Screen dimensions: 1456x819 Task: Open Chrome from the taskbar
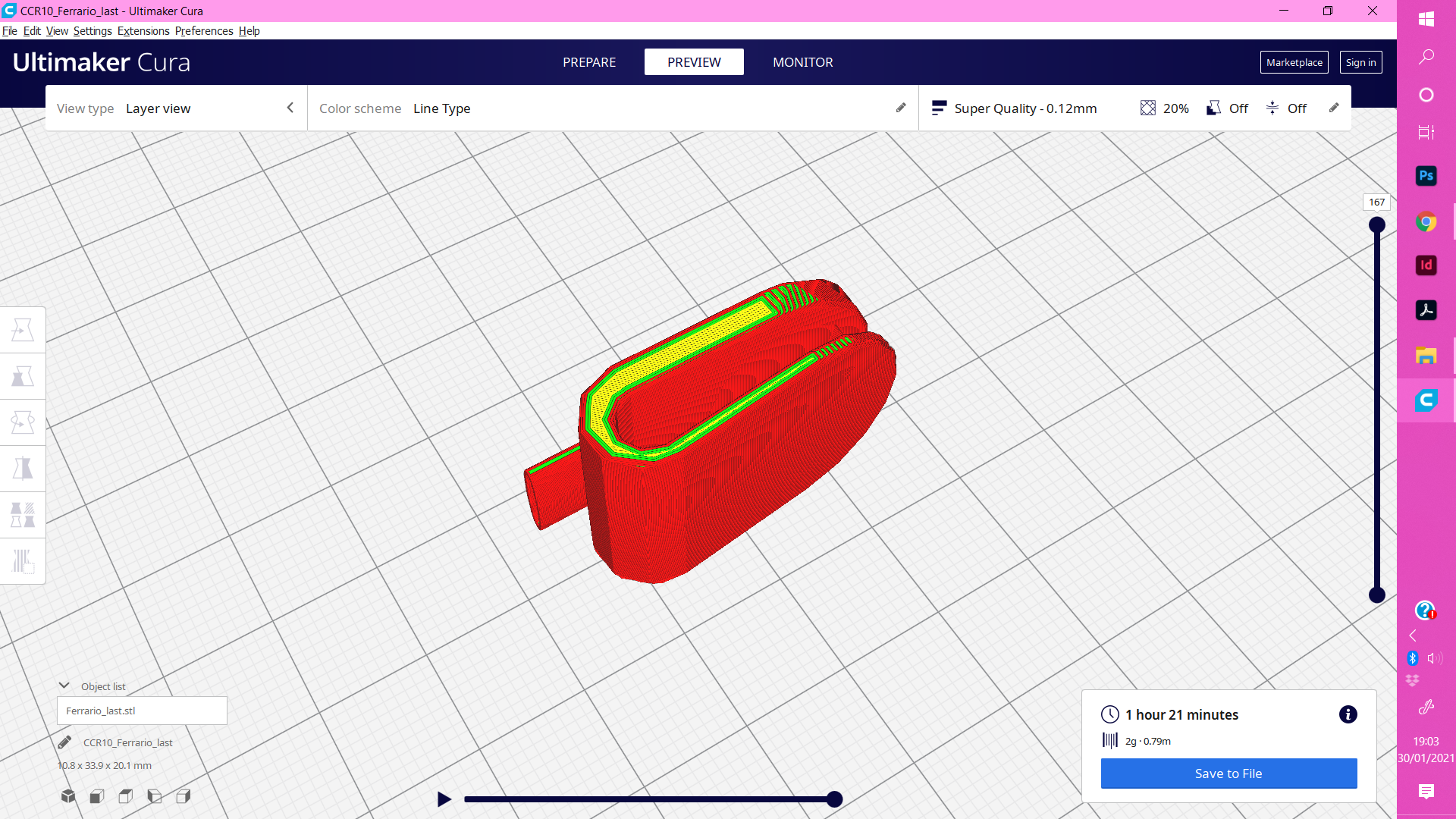point(1426,222)
